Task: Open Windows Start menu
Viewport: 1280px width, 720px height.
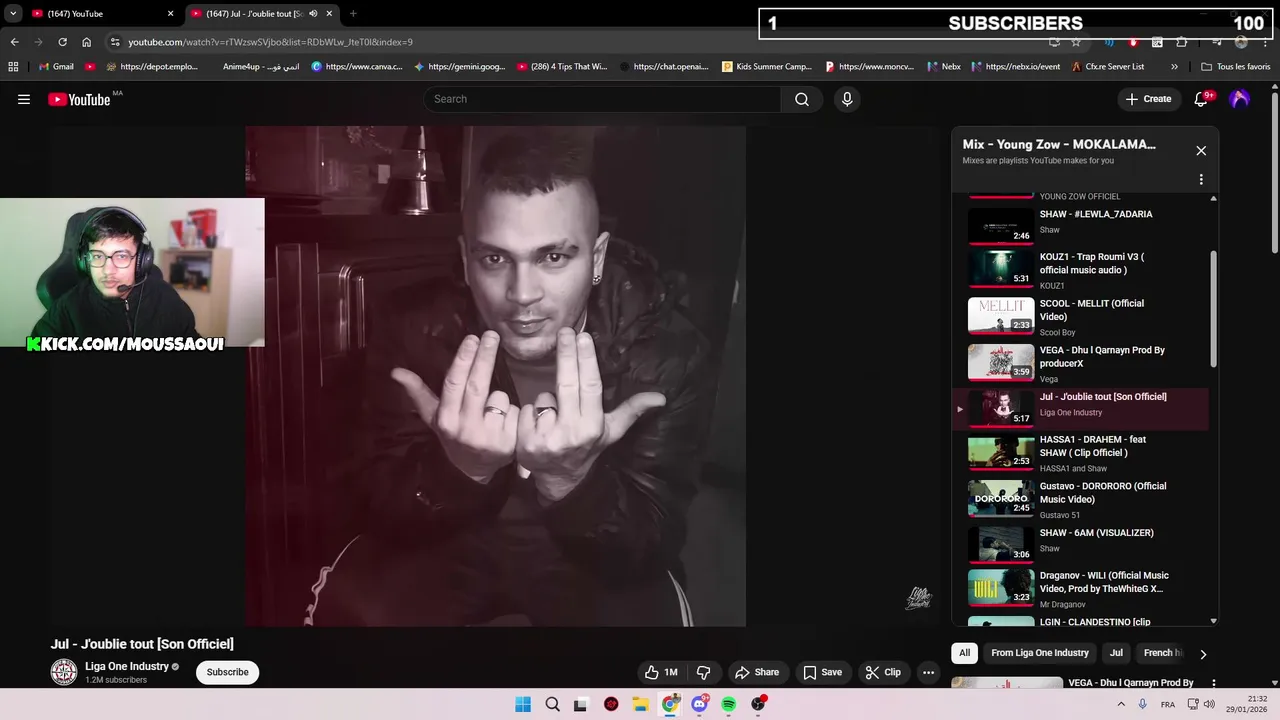Action: pos(523,704)
